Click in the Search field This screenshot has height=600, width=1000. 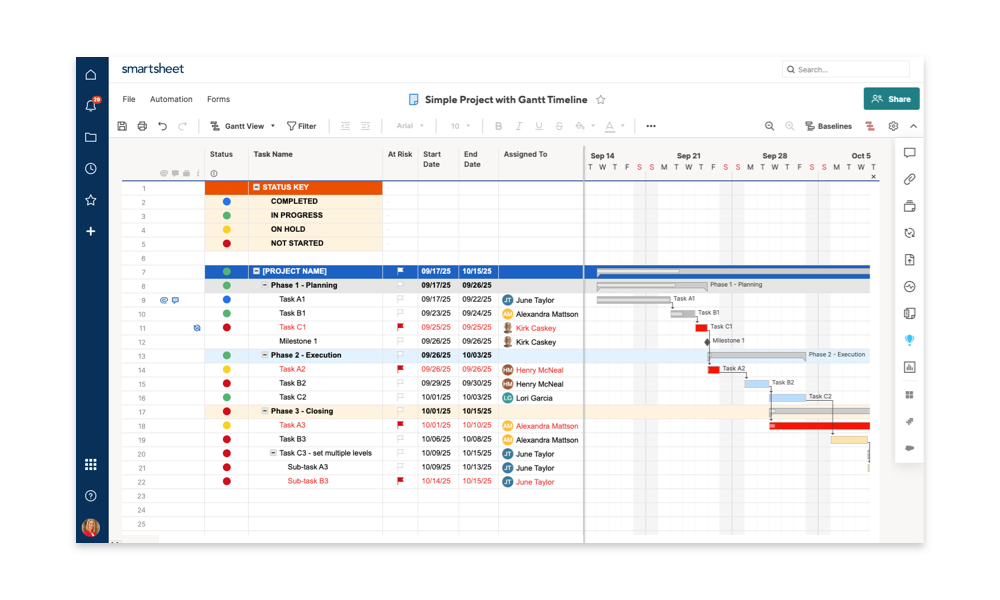[846, 70]
